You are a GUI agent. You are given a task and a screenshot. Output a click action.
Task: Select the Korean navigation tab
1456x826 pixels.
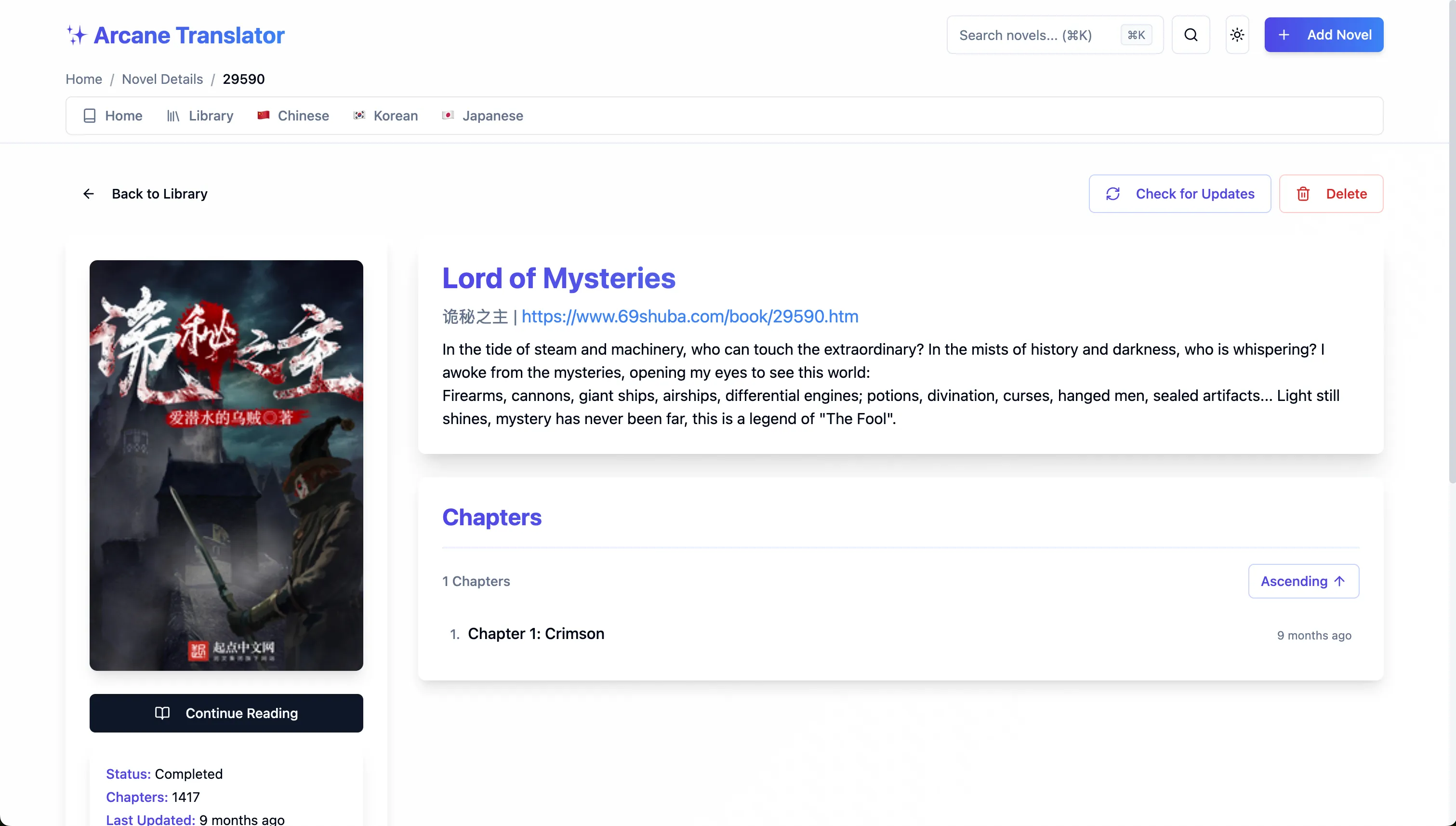point(385,116)
